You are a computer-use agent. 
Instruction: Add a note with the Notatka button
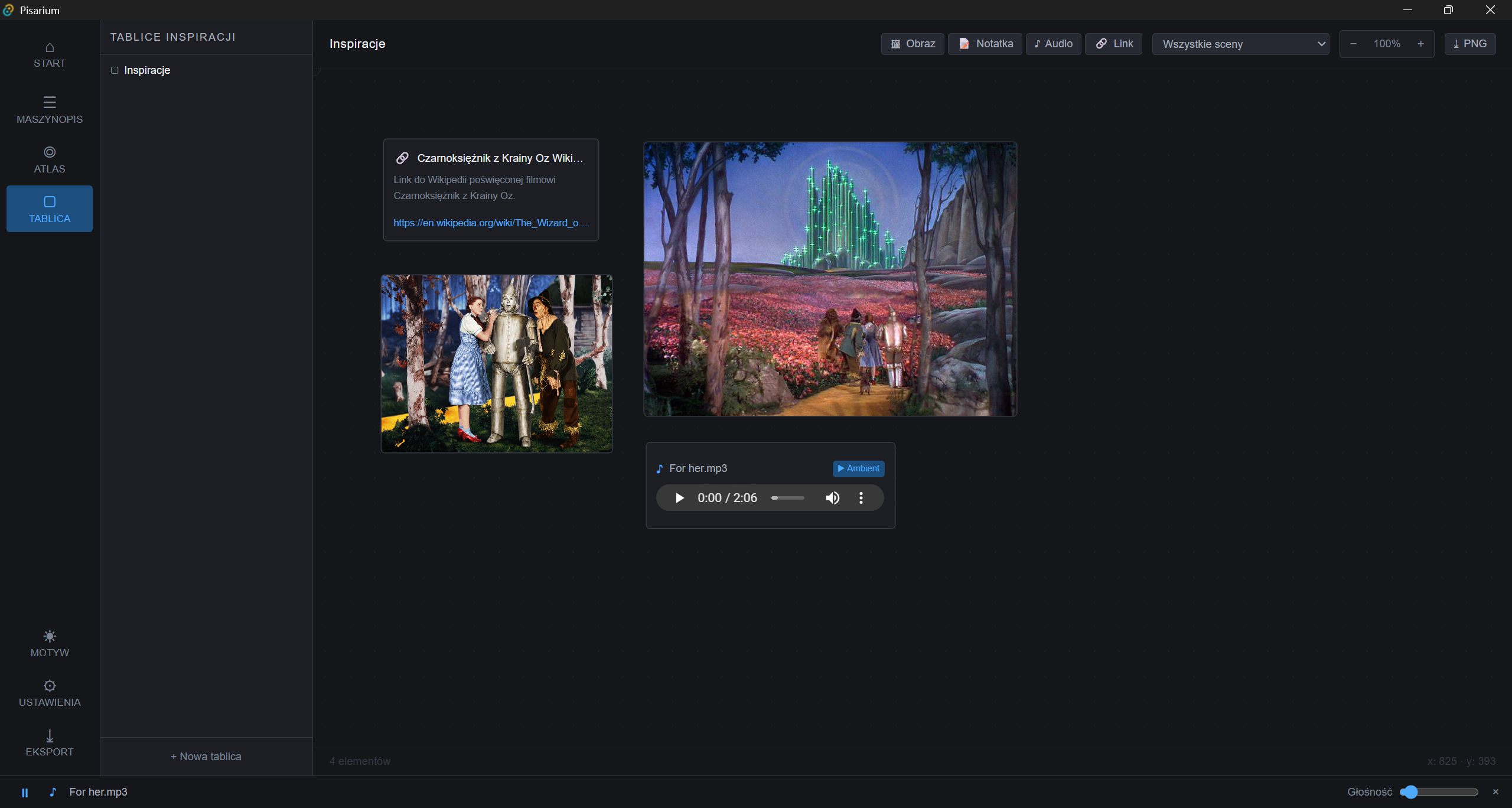[x=985, y=44]
